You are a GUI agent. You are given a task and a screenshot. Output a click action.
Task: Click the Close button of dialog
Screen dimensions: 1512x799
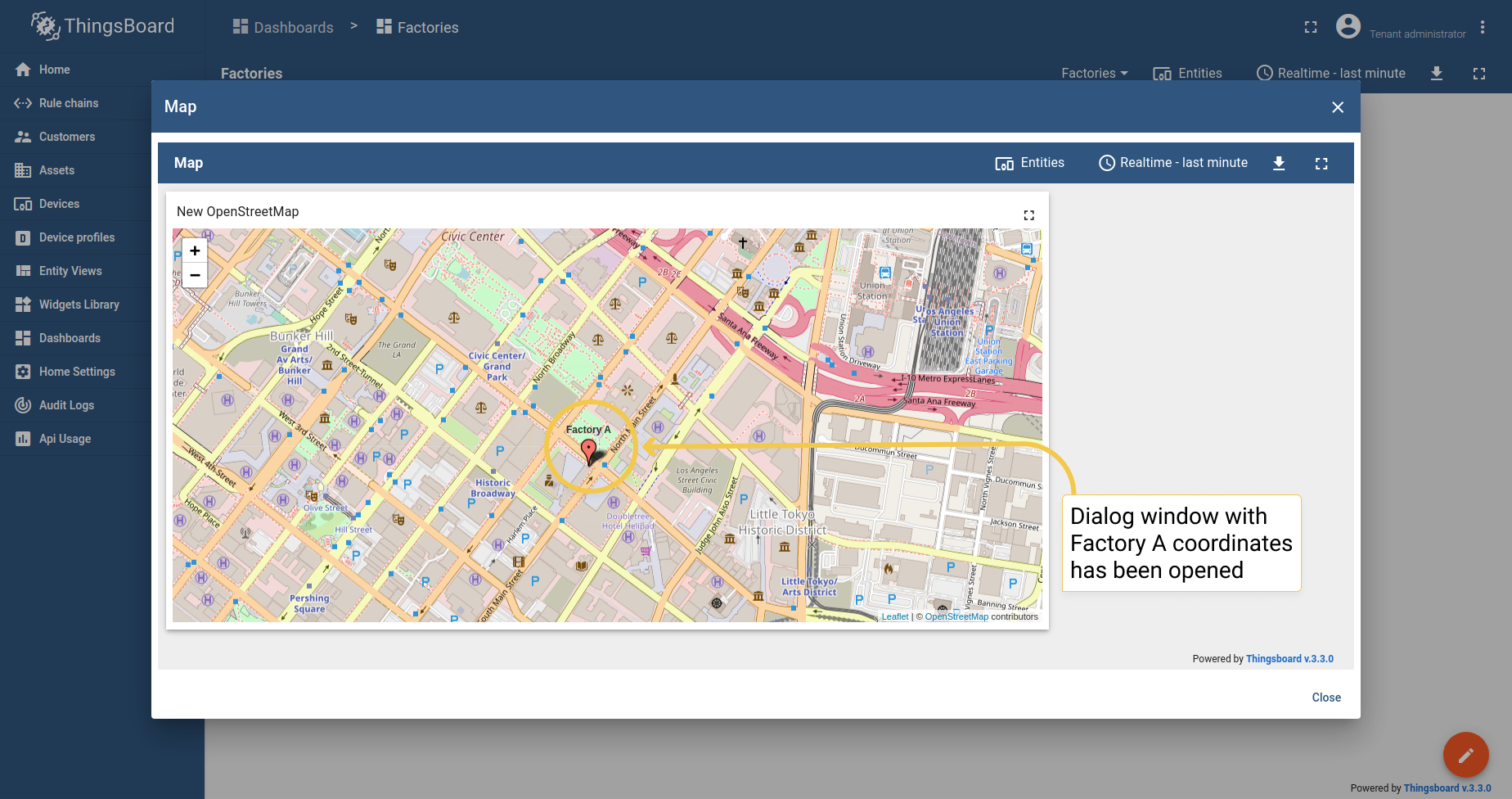point(1326,697)
